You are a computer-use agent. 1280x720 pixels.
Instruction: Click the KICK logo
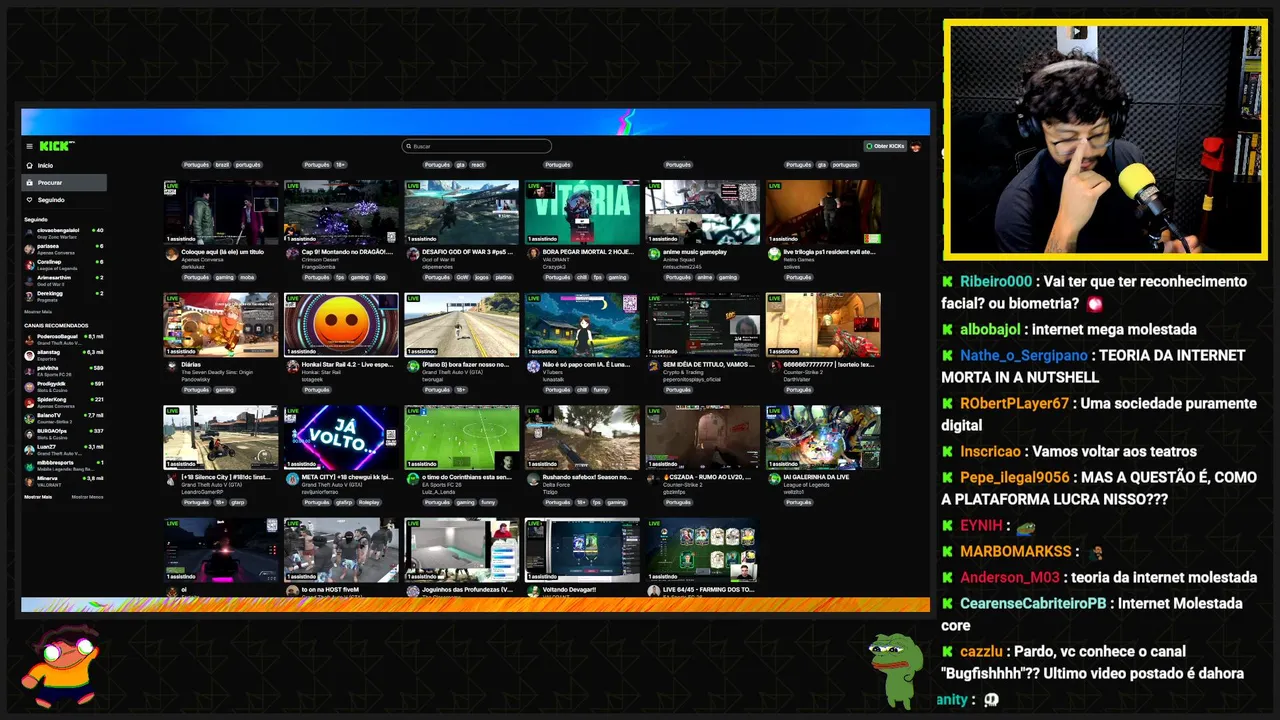(x=56, y=146)
